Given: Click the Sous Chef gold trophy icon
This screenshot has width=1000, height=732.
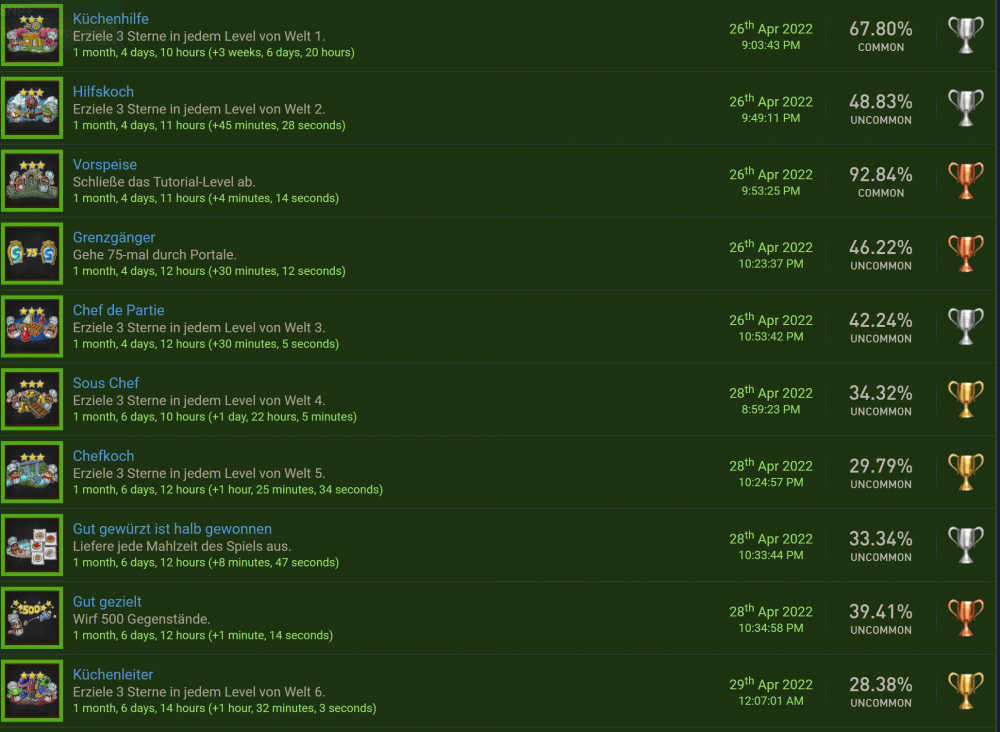Looking at the screenshot, I should pos(965,400).
